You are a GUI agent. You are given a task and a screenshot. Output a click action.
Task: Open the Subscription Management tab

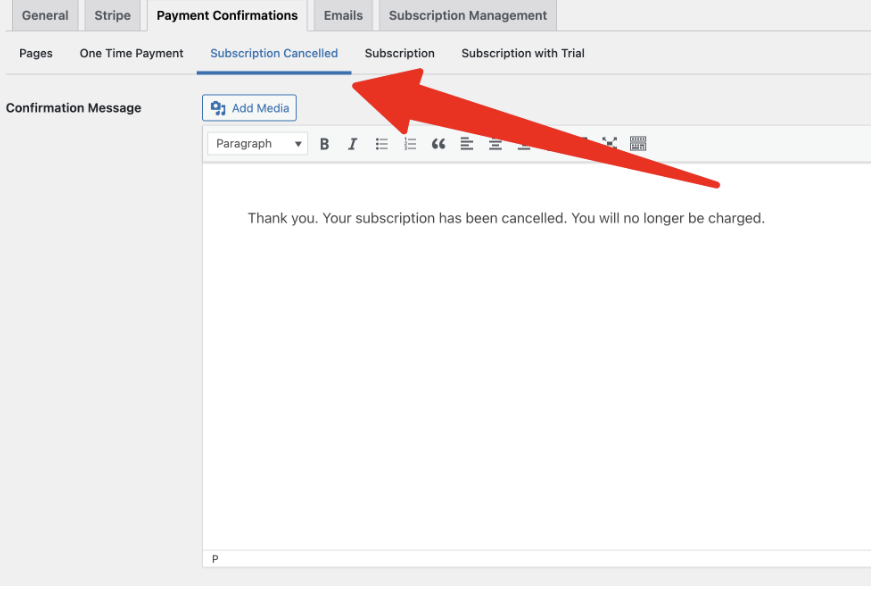(x=467, y=15)
